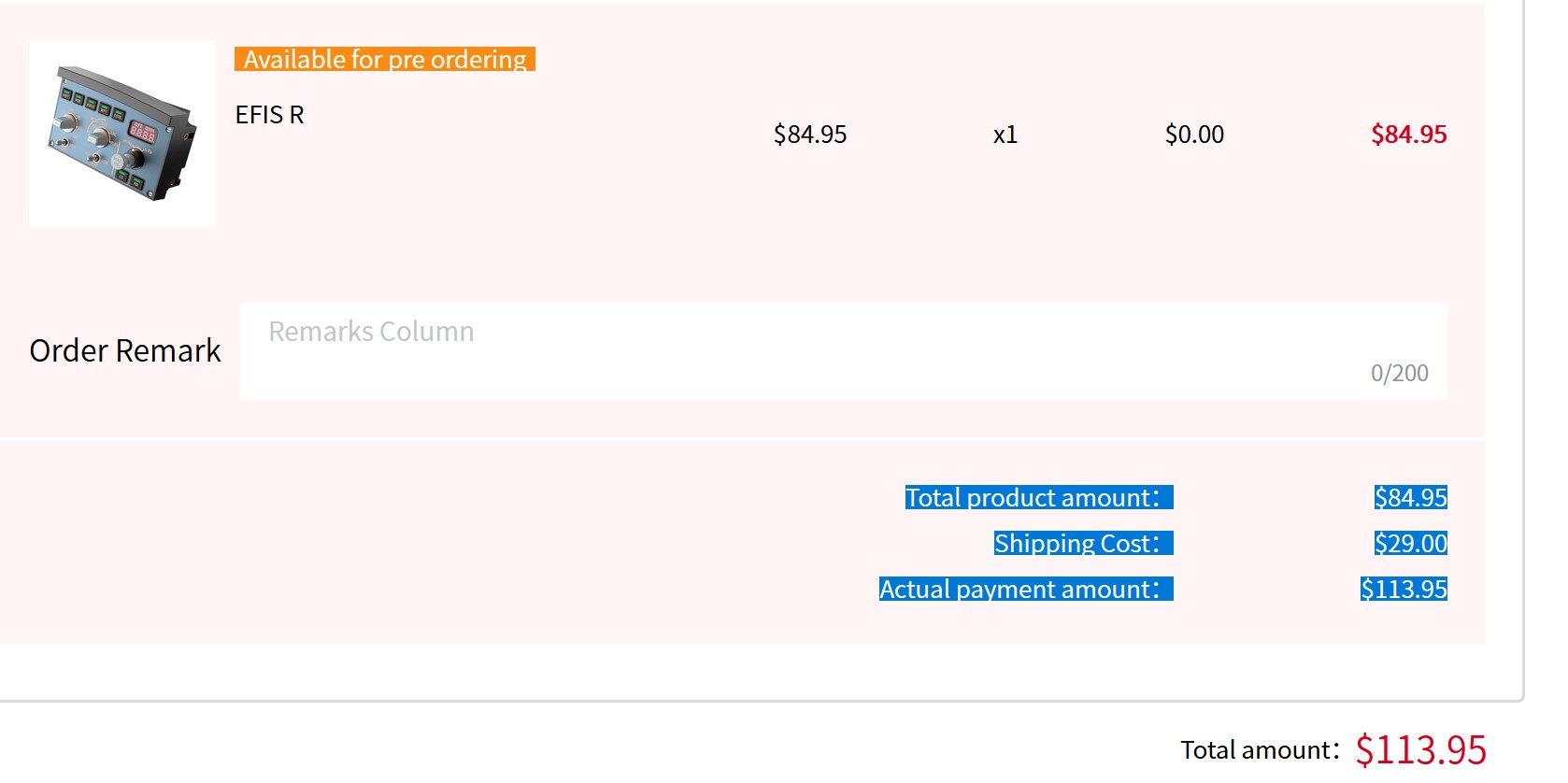1568x783 pixels.
Task: Click the red $84.95 item subtotal
Action: 1409,135
